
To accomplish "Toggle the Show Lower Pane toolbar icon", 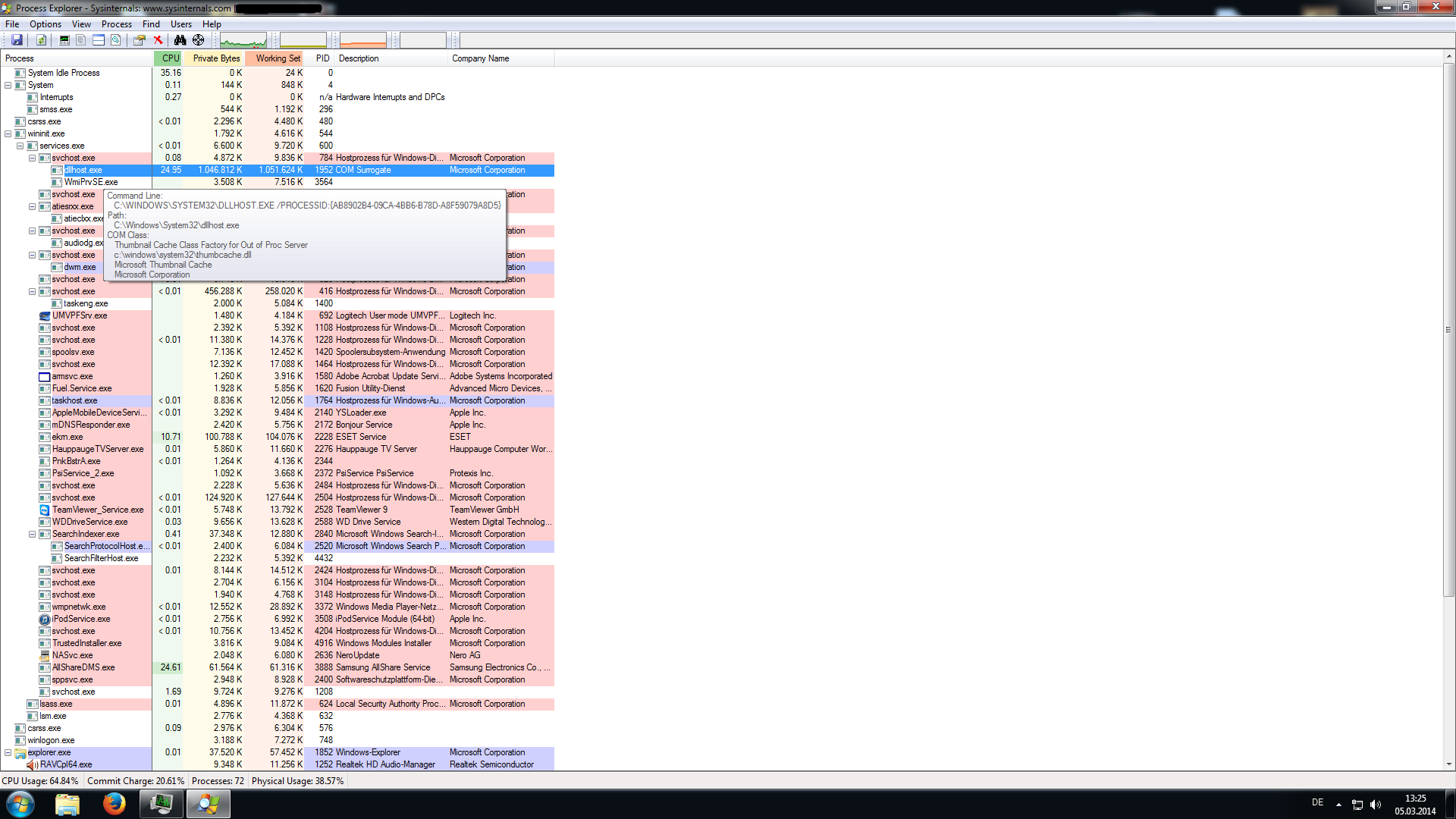I will click(x=99, y=40).
